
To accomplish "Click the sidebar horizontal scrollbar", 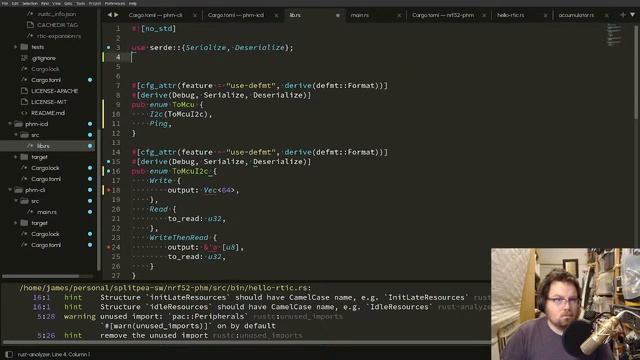I will click(x=41, y=276).
